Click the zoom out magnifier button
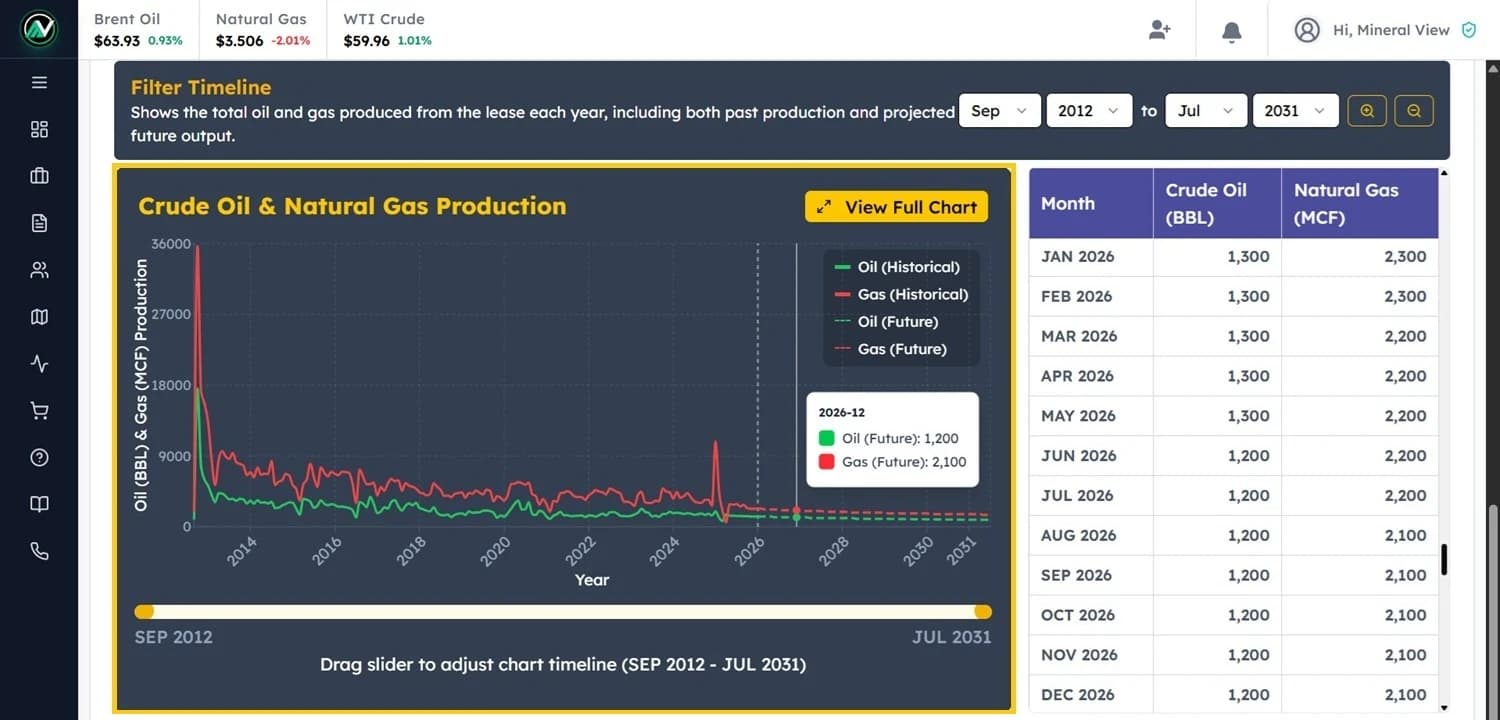This screenshot has width=1500, height=720. point(1414,111)
